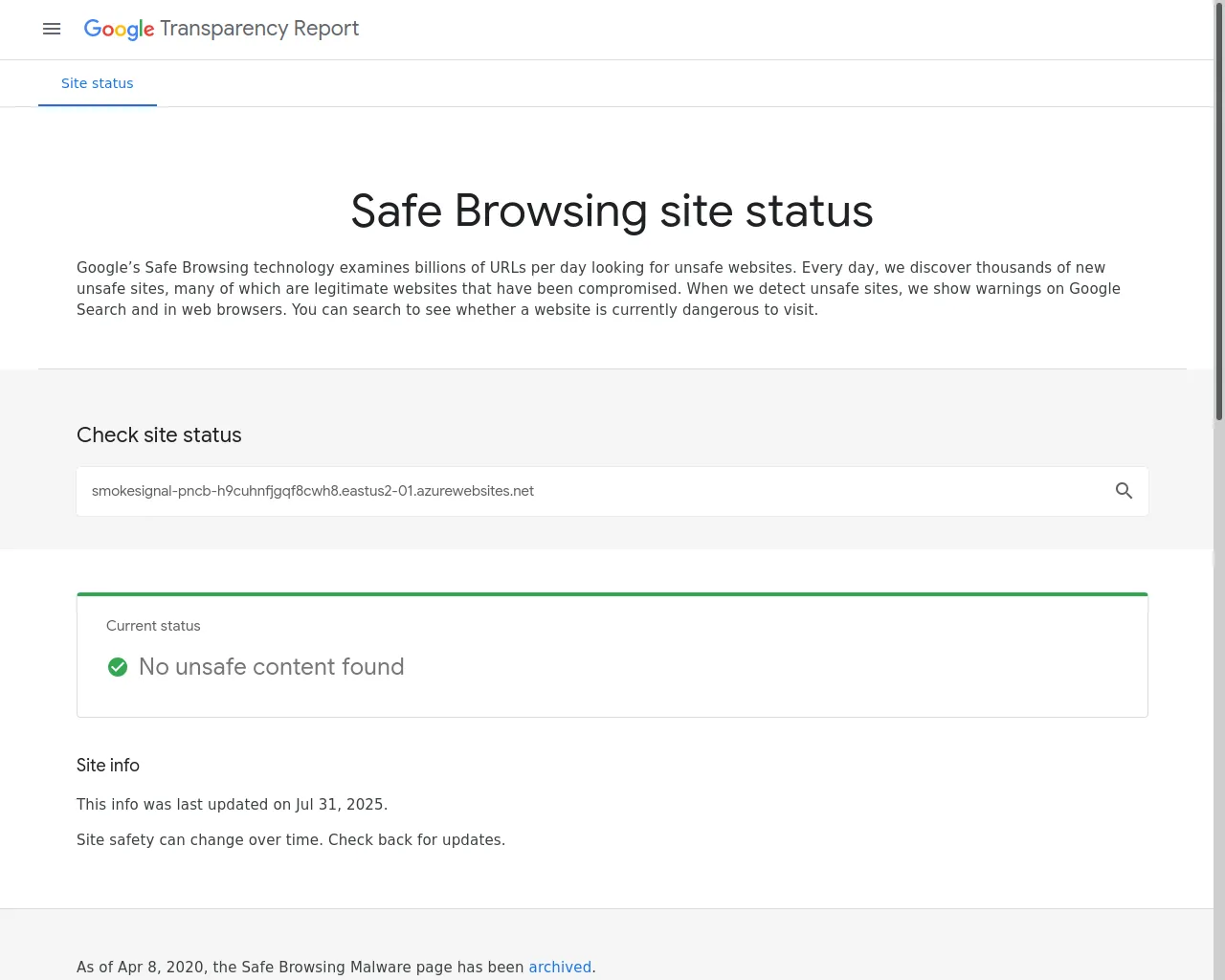Click the Current status label
The width and height of the screenshot is (1225, 980).
[153, 626]
